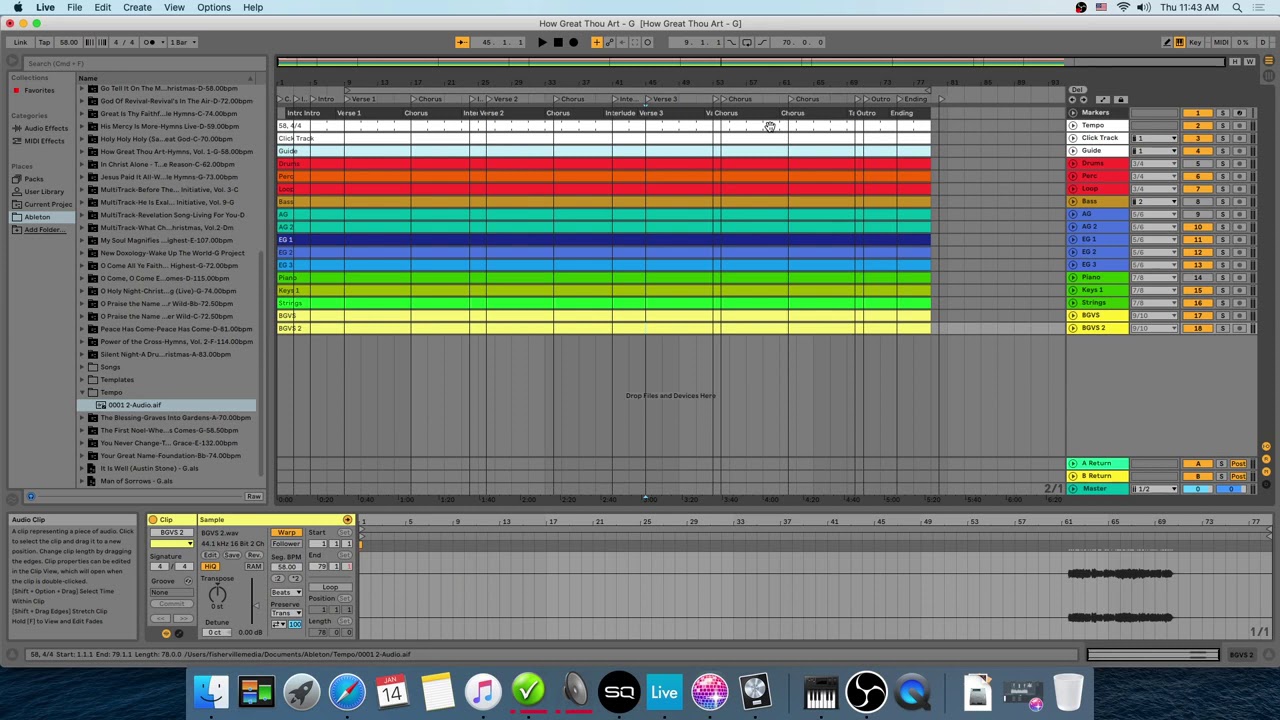
Task: Toggle the Automation Arm button
Action: pos(609,42)
